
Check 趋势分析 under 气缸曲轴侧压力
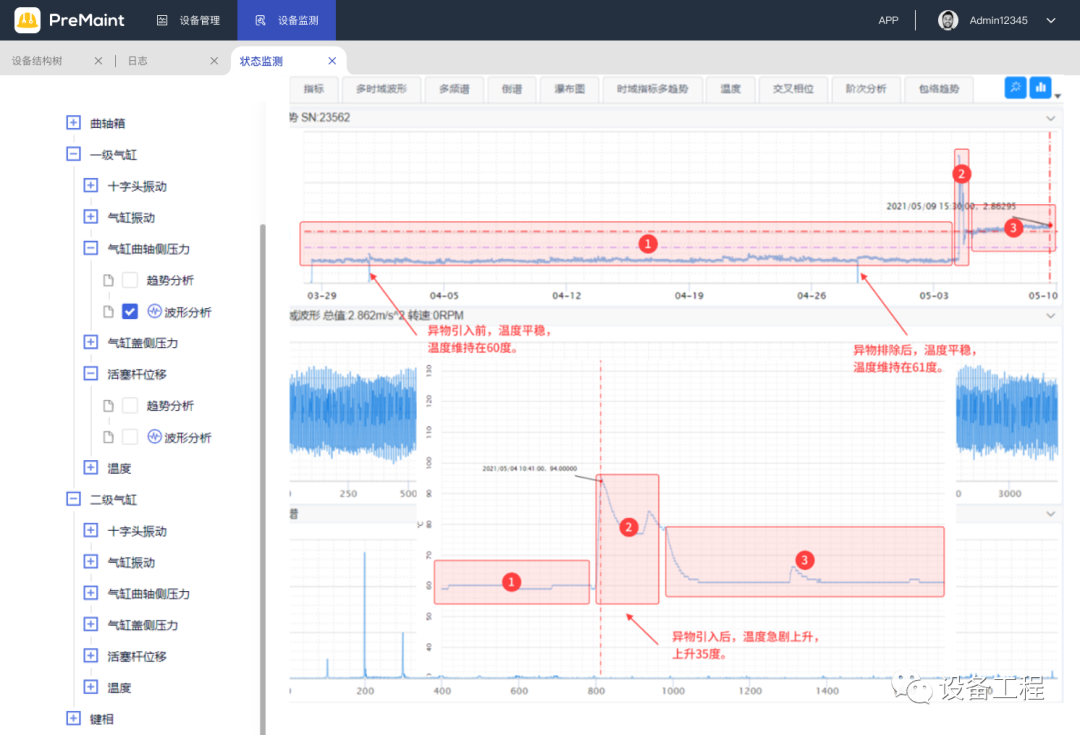(130, 280)
